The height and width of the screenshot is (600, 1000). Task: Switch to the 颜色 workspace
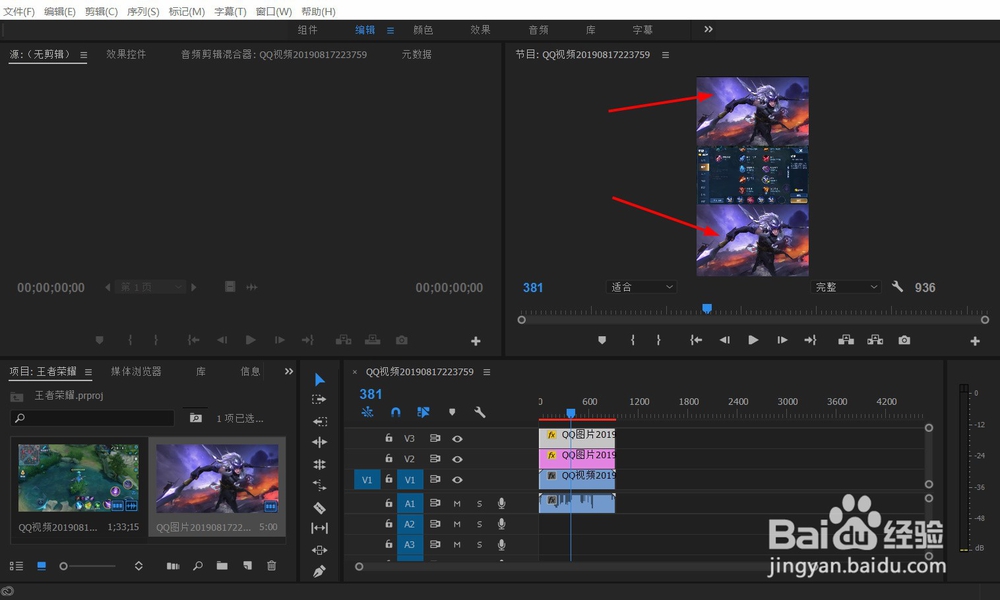(423, 29)
